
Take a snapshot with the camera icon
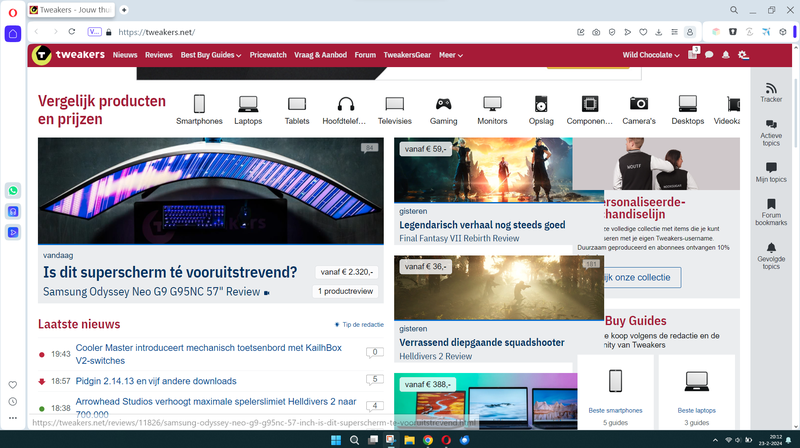click(x=596, y=32)
